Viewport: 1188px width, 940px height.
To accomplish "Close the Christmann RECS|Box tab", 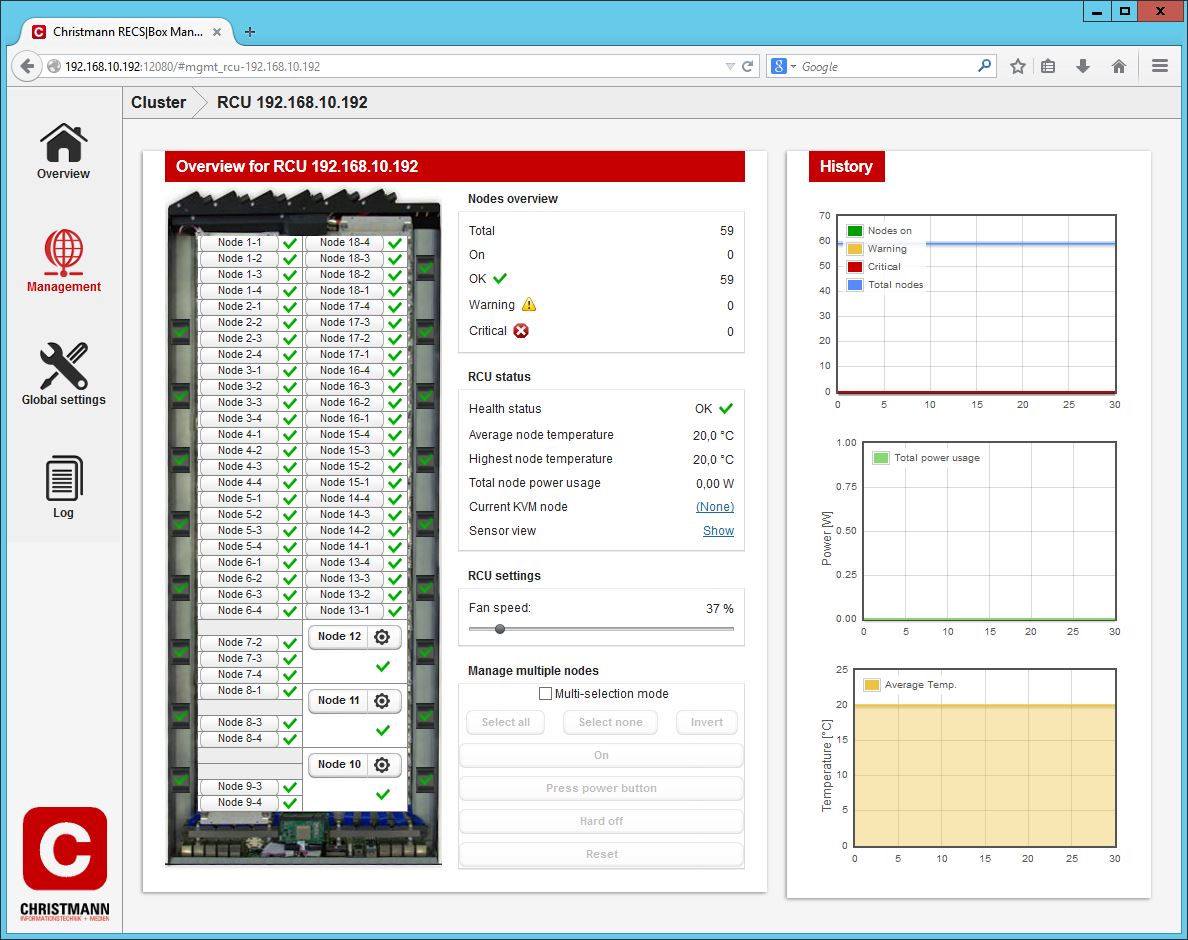I will click(x=217, y=32).
